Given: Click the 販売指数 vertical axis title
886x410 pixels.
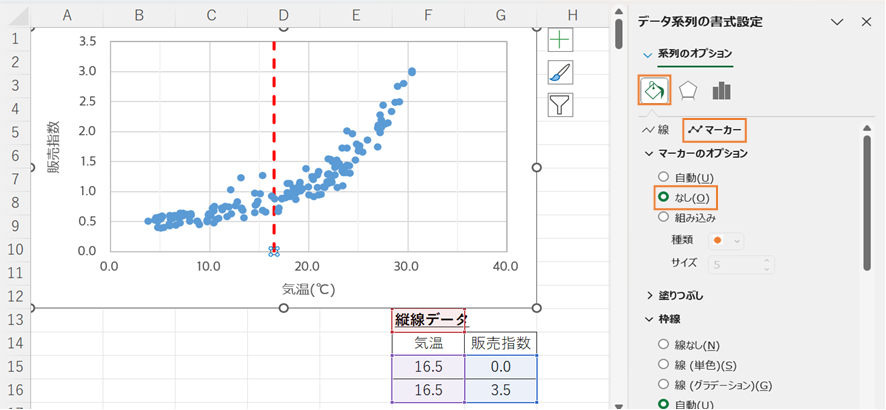Looking at the screenshot, I should (x=53, y=146).
